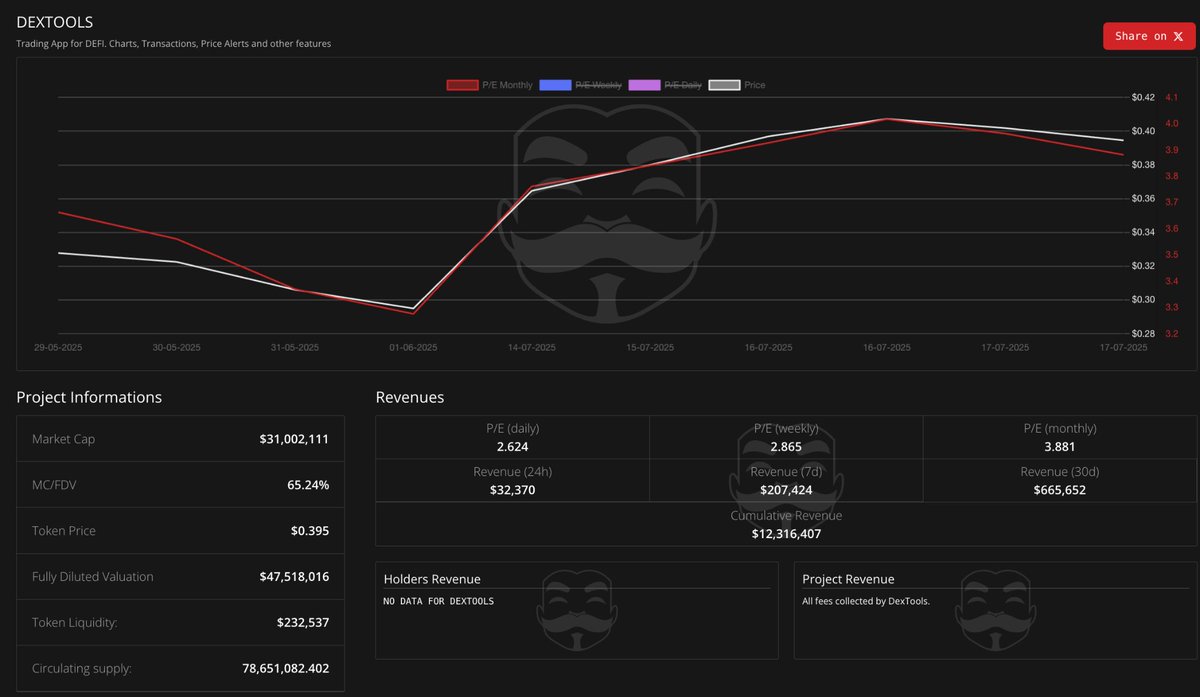1200x697 pixels.
Task: Select Revenue (30d) value $665,652
Action: [x=1059, y=490]
